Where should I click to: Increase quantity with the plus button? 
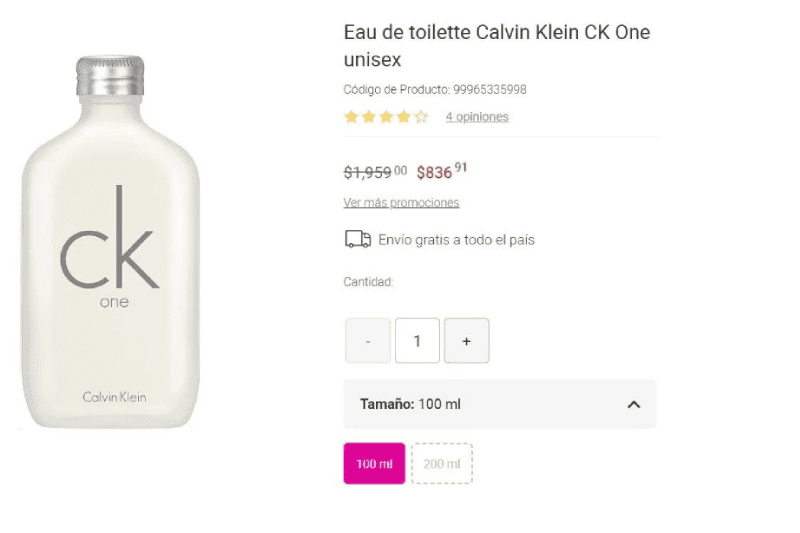(466, 341)
